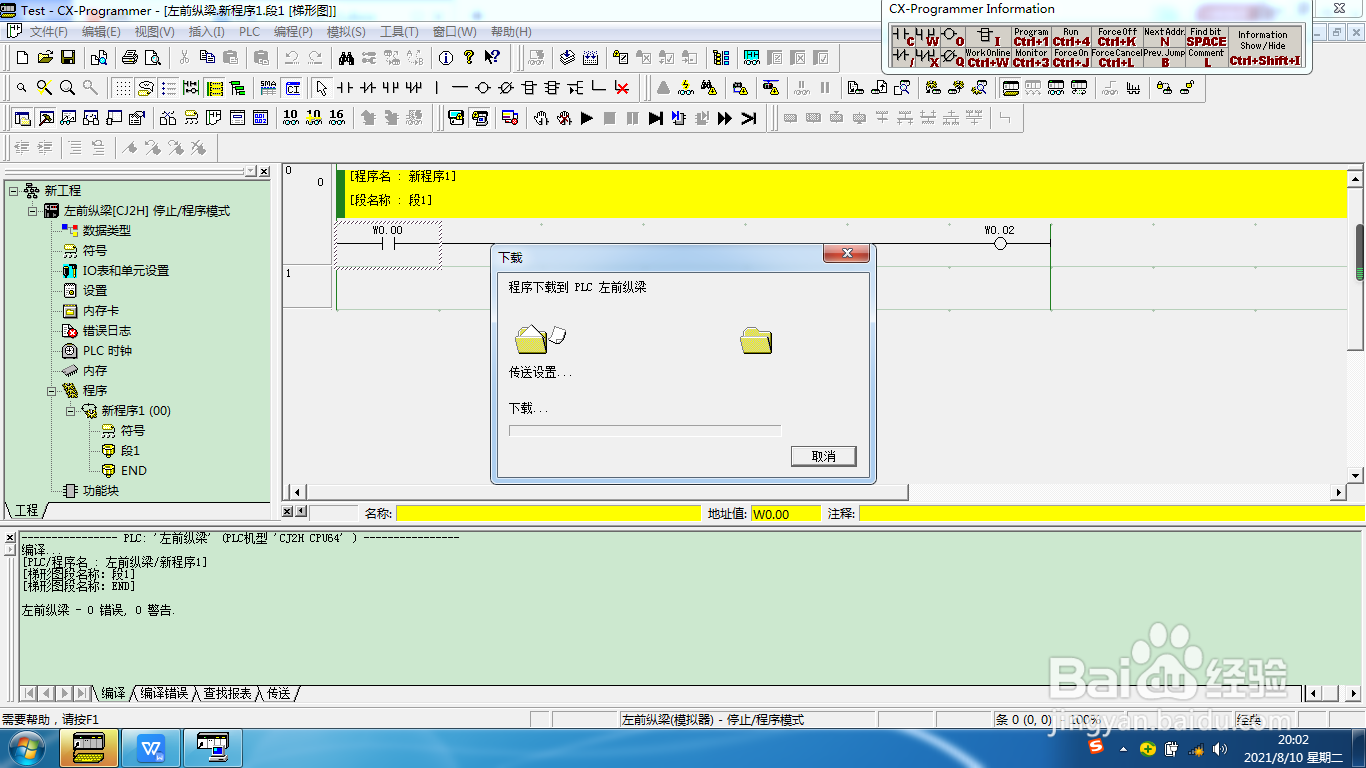Image resolution: width=1366 pixels, height=768 pixels.
Task: Click 取消 button in download dialog
Action: (x=824, y=456)
